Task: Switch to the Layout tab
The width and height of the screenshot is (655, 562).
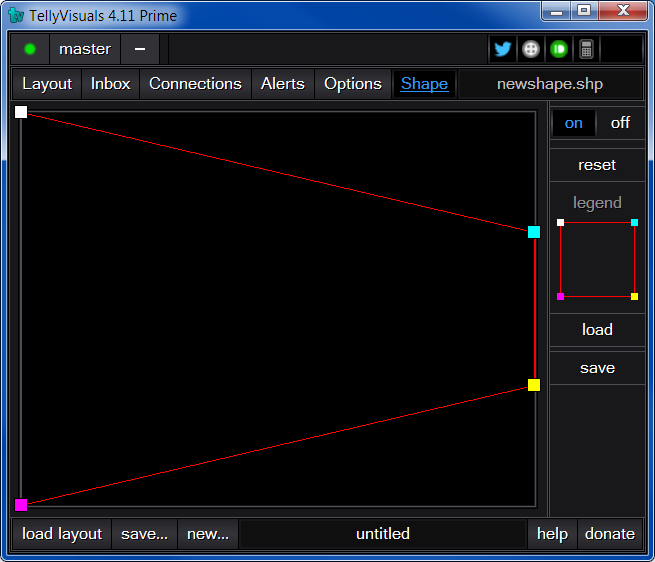Action: coord(47,84)
